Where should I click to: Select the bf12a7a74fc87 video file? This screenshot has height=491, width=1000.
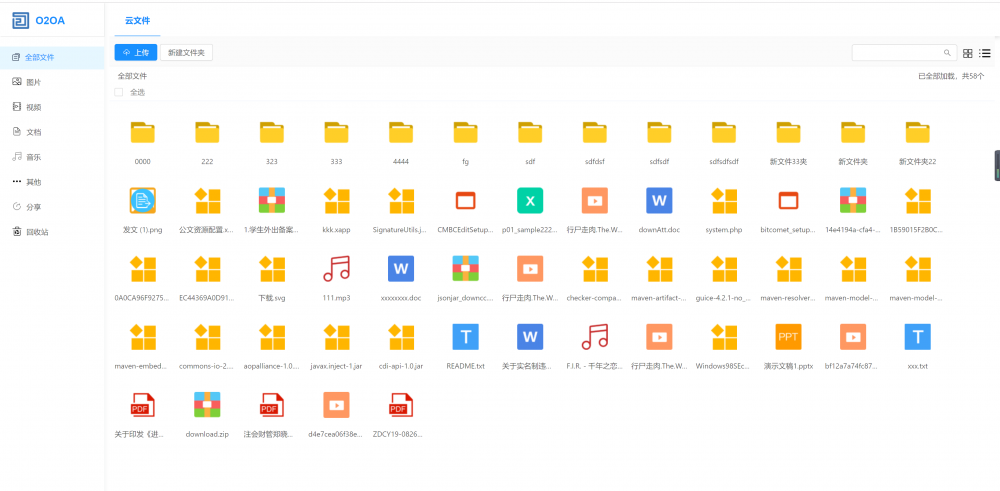tap(853, 337)
